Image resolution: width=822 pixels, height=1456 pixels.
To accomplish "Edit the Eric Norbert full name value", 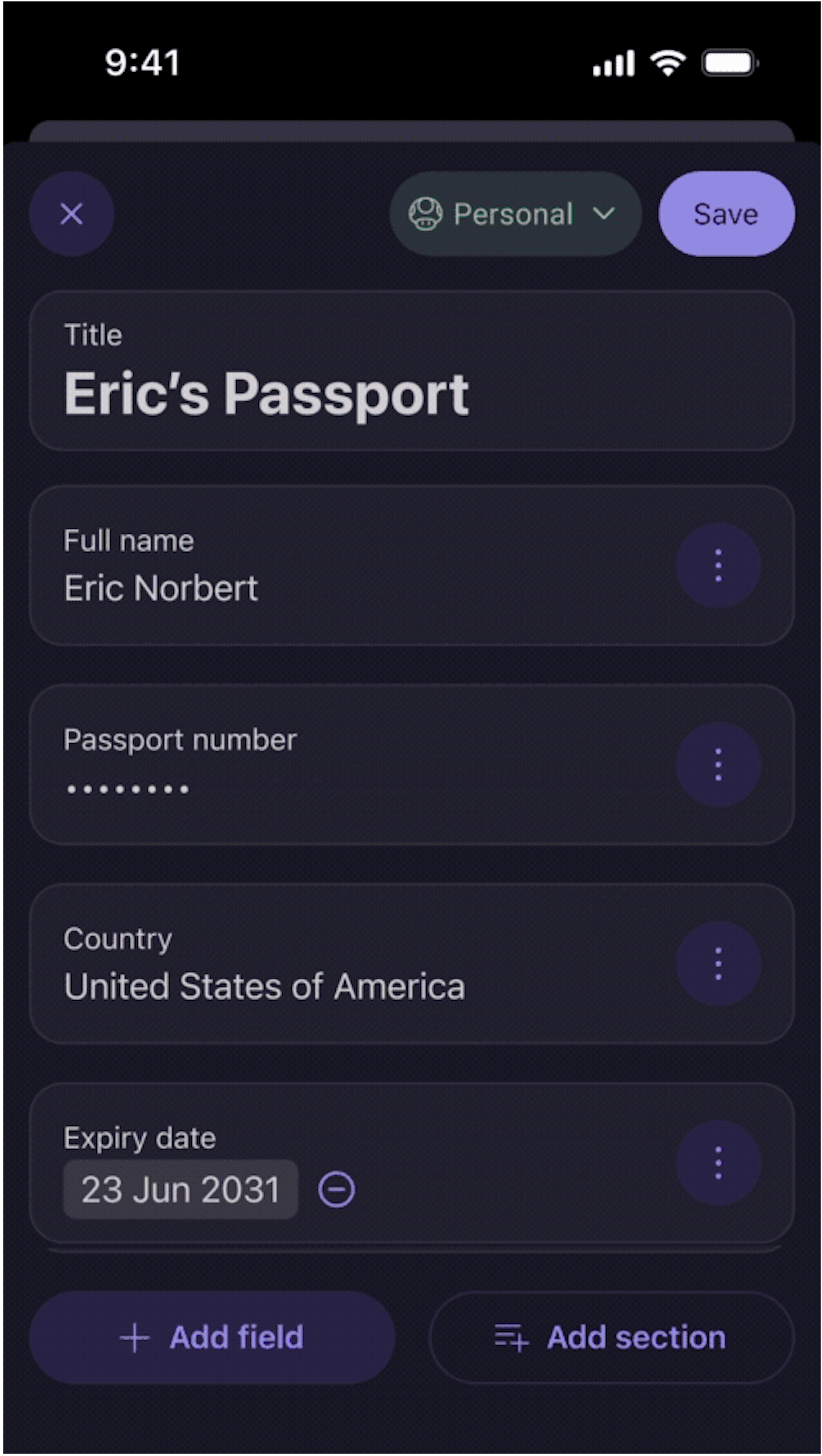I will tap(161, 588).
